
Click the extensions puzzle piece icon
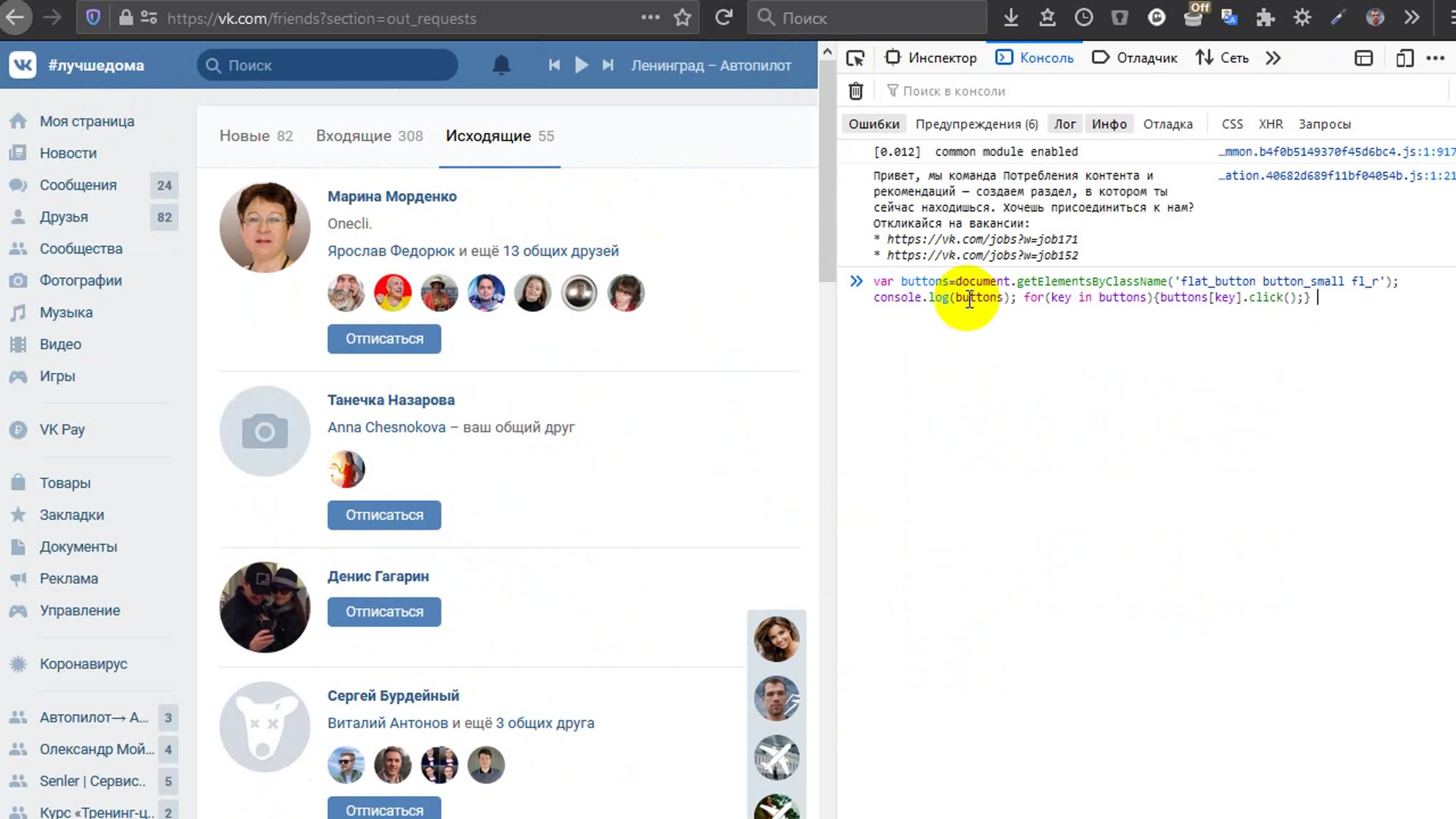tap(1265, 17)
